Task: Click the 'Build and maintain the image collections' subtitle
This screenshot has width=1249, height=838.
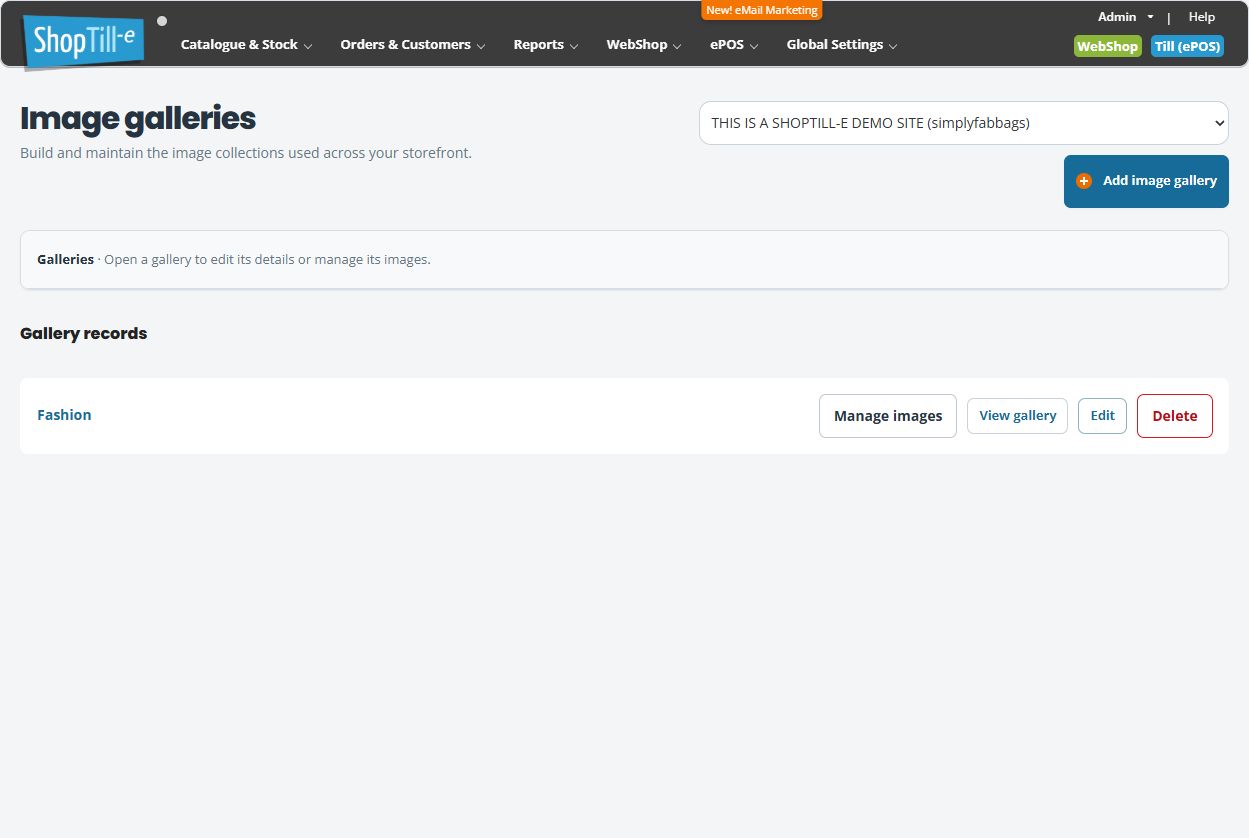Action: coord(246,153)
